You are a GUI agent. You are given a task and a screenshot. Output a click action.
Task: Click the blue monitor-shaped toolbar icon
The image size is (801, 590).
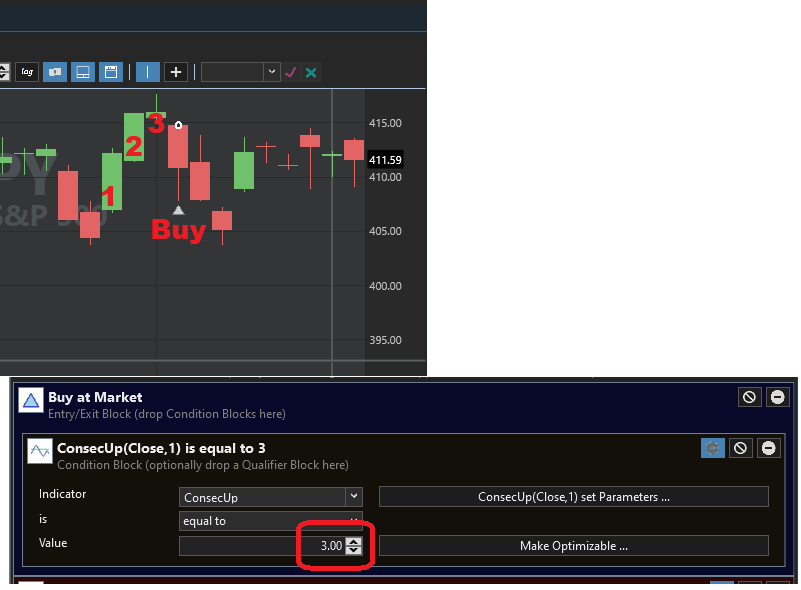83,72
